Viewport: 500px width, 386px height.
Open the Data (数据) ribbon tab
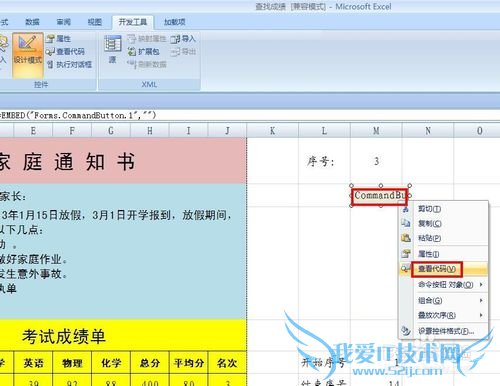[32, 22]
